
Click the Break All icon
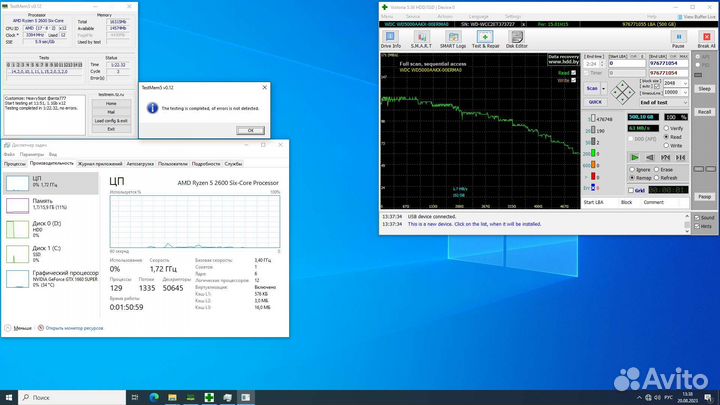tap(706, 39)
